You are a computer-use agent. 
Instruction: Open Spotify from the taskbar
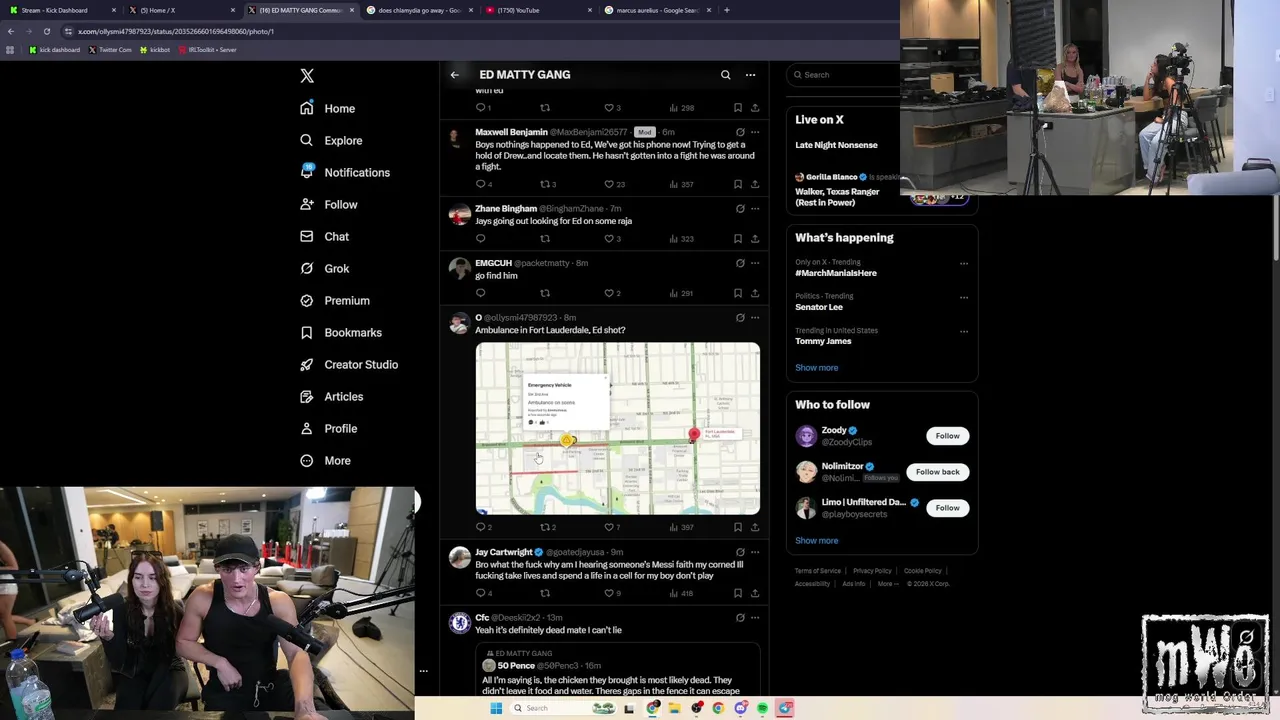tap(762, 708)
